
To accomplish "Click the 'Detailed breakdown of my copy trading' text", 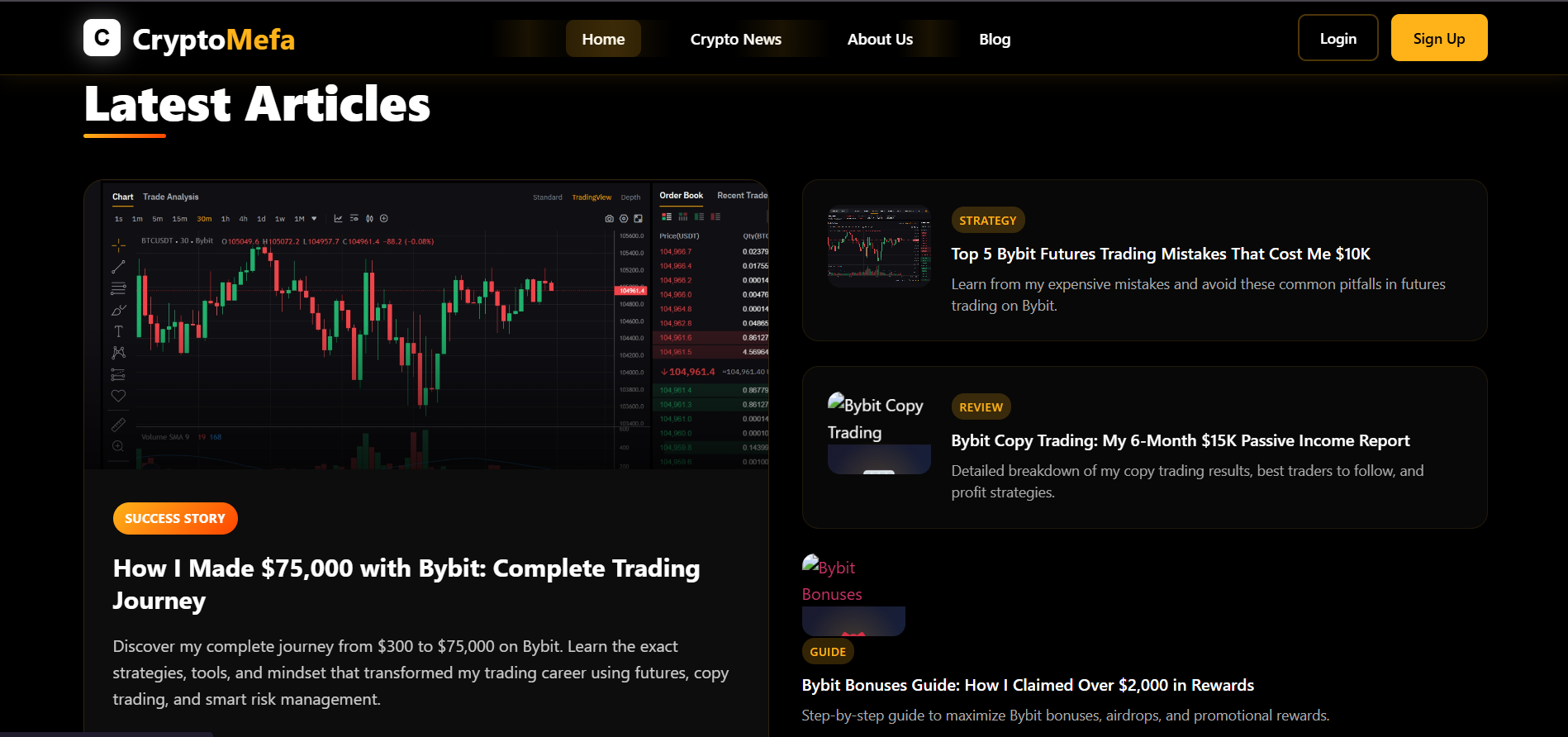I will click(x=1187, y=482).
